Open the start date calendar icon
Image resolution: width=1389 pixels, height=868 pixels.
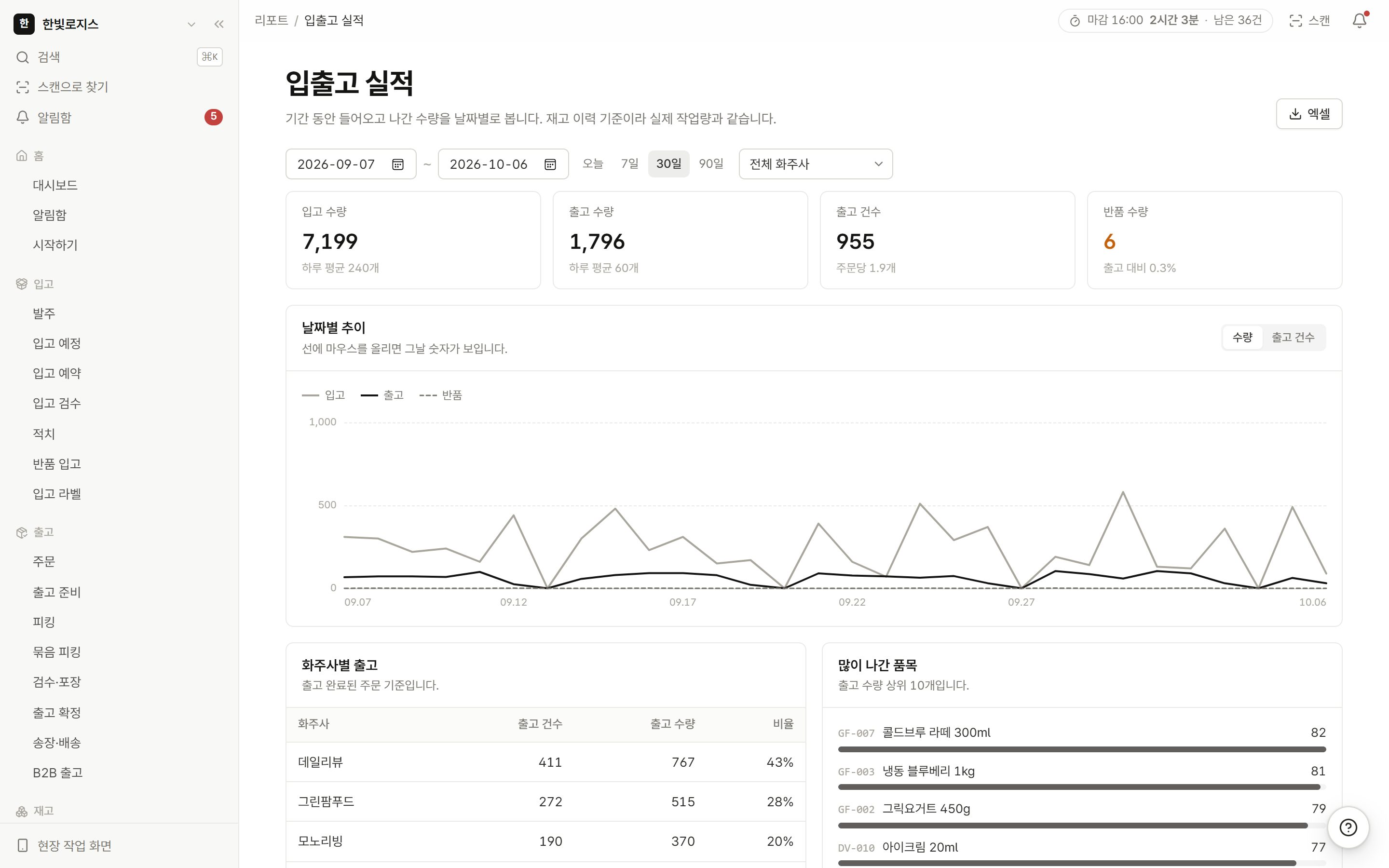397,165
